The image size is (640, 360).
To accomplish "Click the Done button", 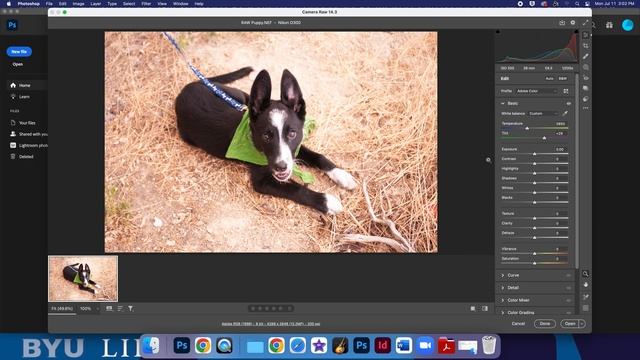I will pyautogui.click(x=545, y=324).
